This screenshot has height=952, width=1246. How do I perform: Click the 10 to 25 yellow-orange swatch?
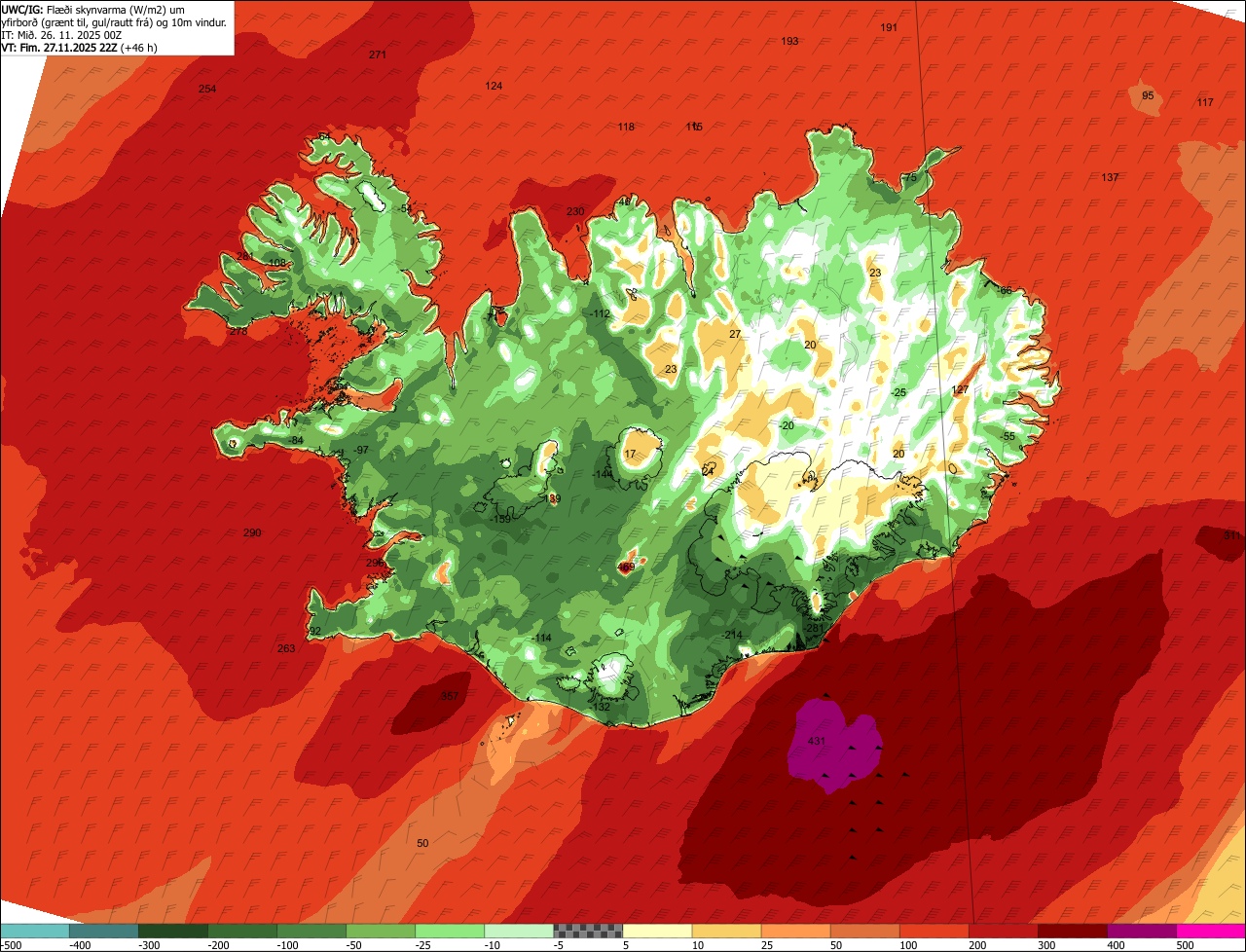click(726, 931)
